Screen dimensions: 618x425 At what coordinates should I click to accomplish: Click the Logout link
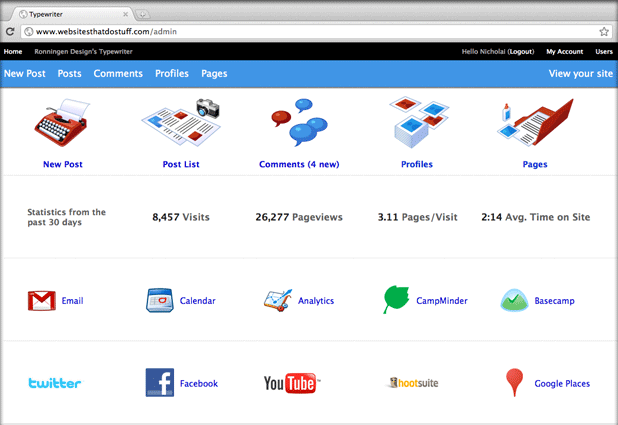pyautogui.click(x=521, y=52)
